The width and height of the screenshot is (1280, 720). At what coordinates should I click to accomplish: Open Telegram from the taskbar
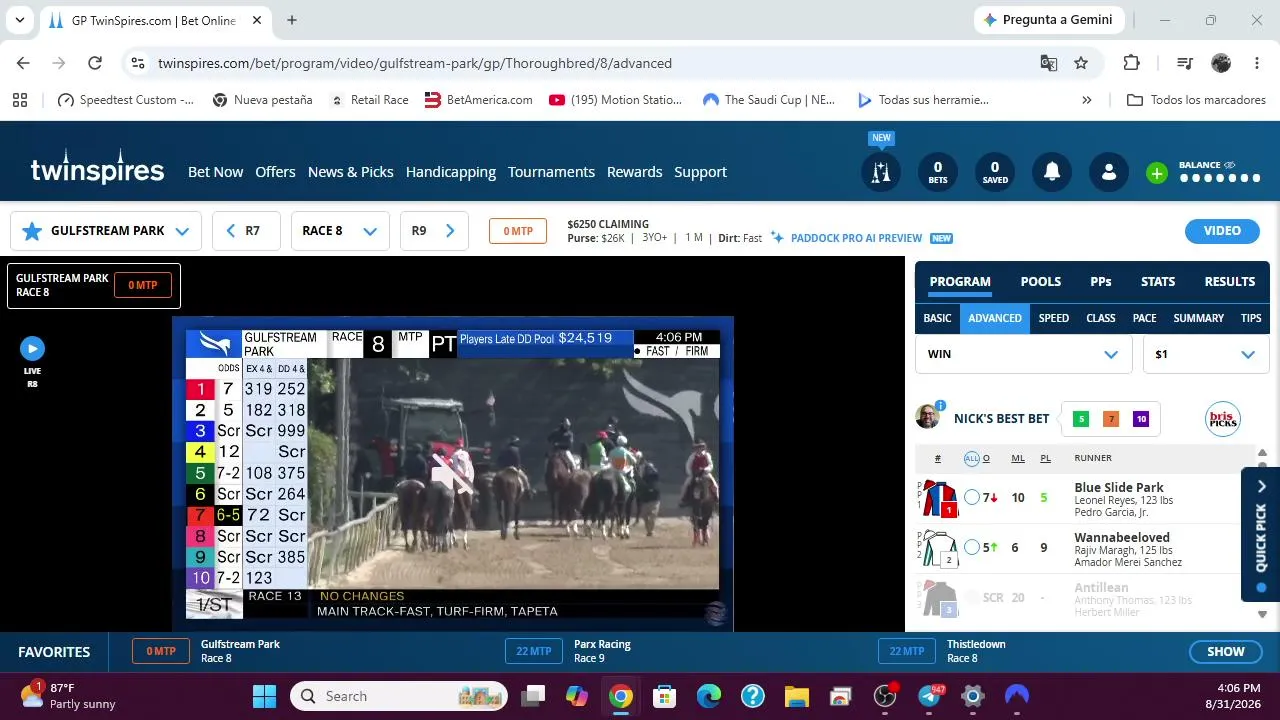(929, 696)
